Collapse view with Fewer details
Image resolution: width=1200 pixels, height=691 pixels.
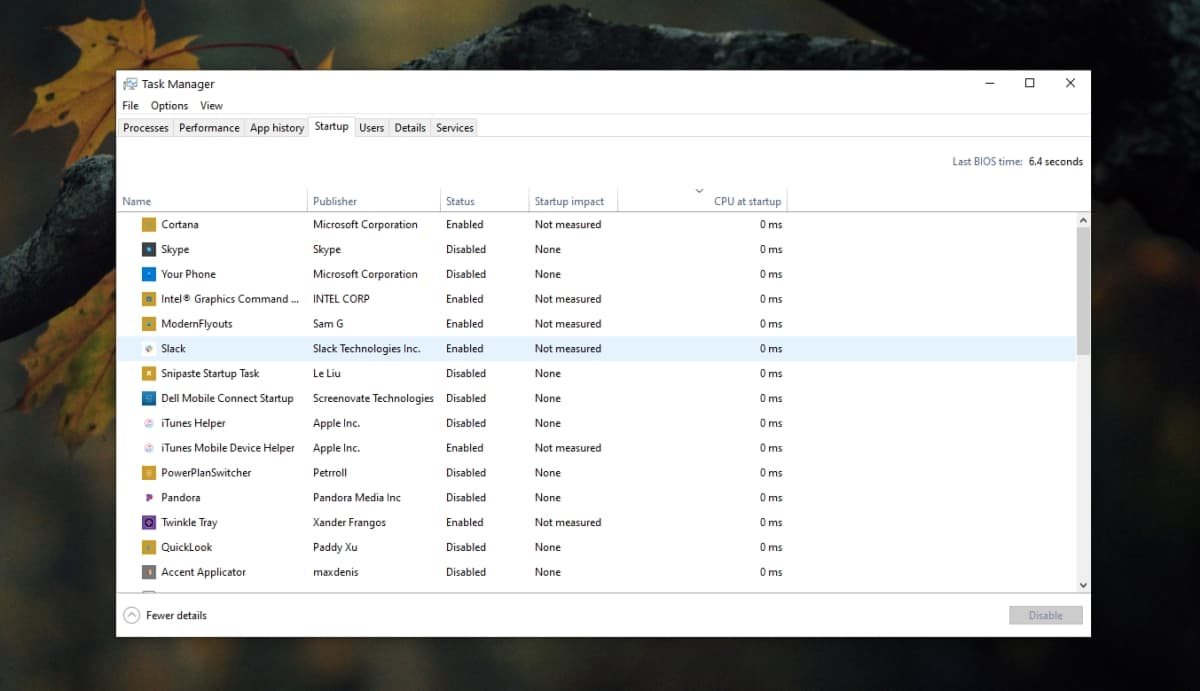tap(165, 615)
